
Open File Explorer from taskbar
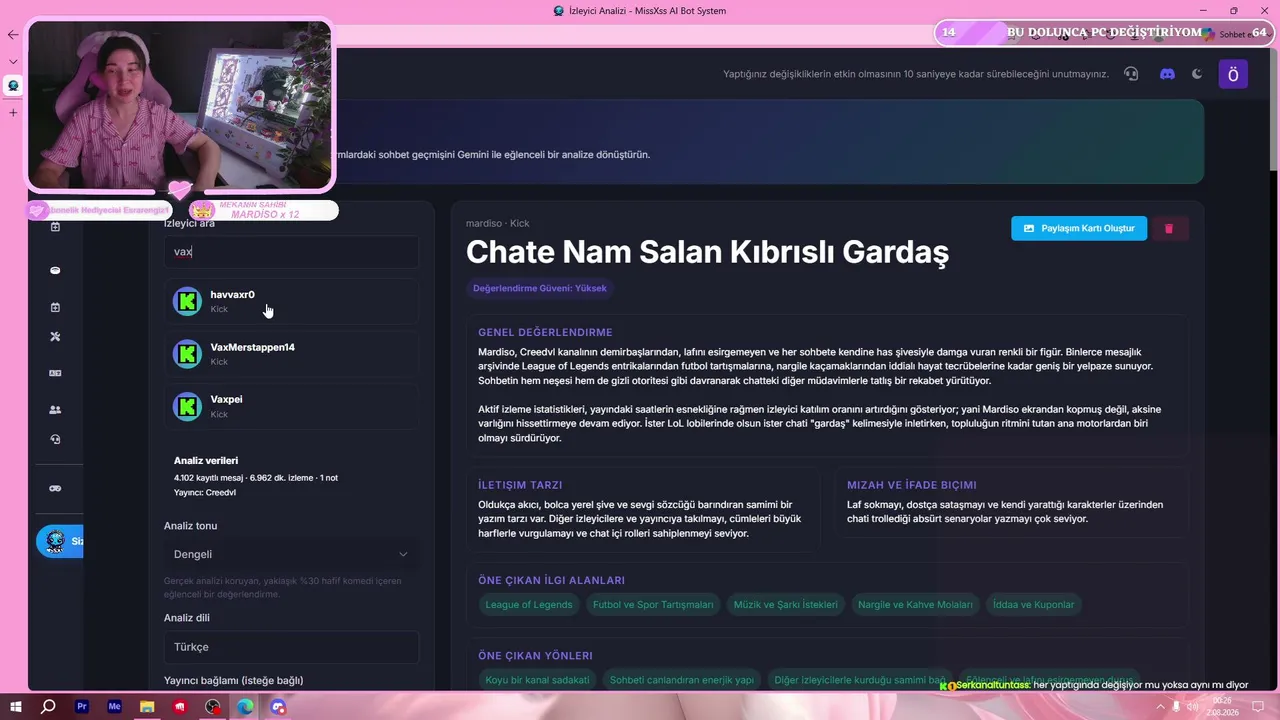coord(147,707)
